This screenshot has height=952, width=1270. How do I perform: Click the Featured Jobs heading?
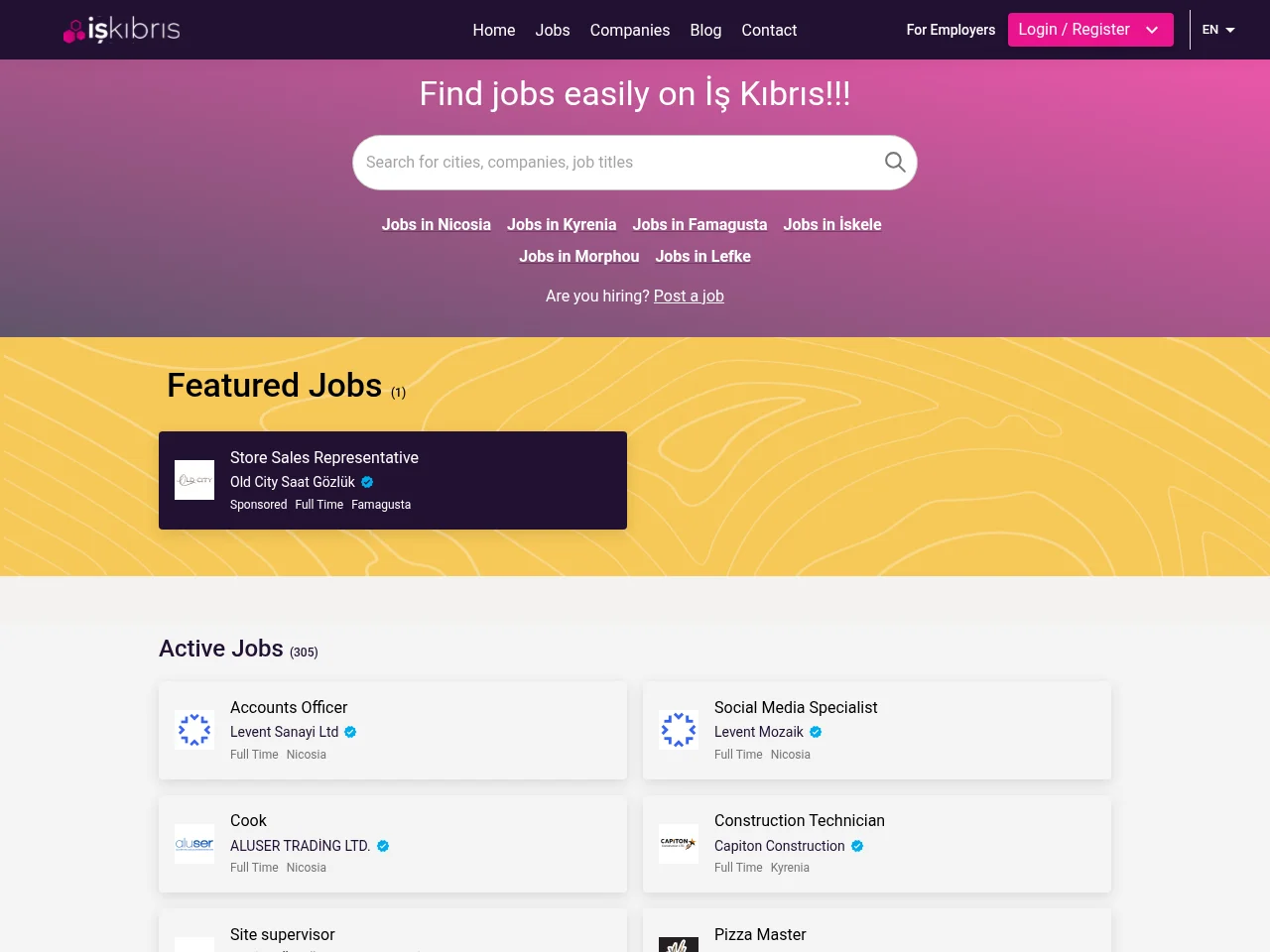click(275, 385)
